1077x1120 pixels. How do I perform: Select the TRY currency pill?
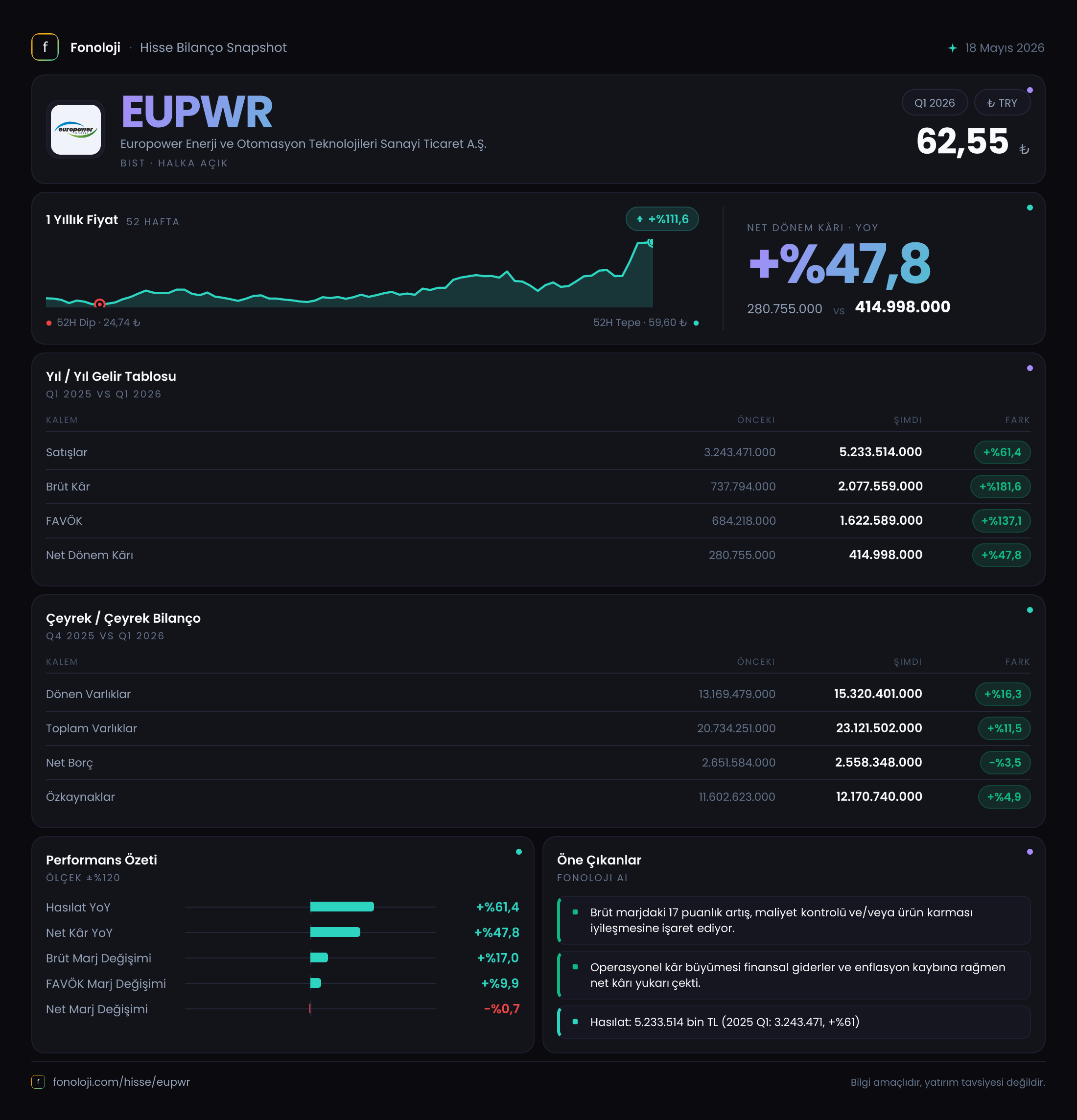[x=1002, y=103]
